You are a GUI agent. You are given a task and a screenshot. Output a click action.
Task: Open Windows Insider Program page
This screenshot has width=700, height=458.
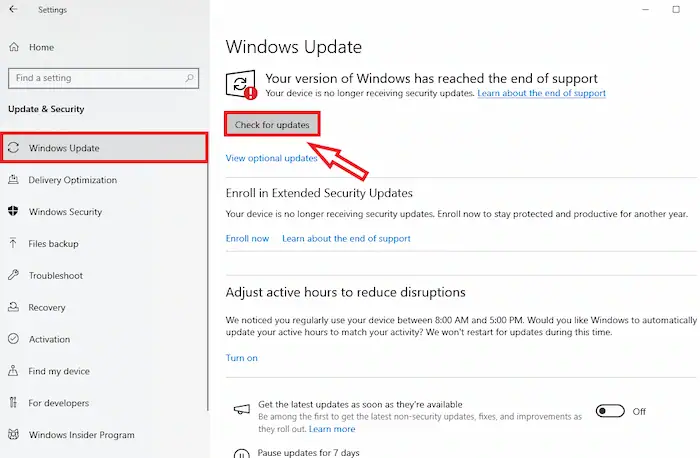click(x=82, y=435)
